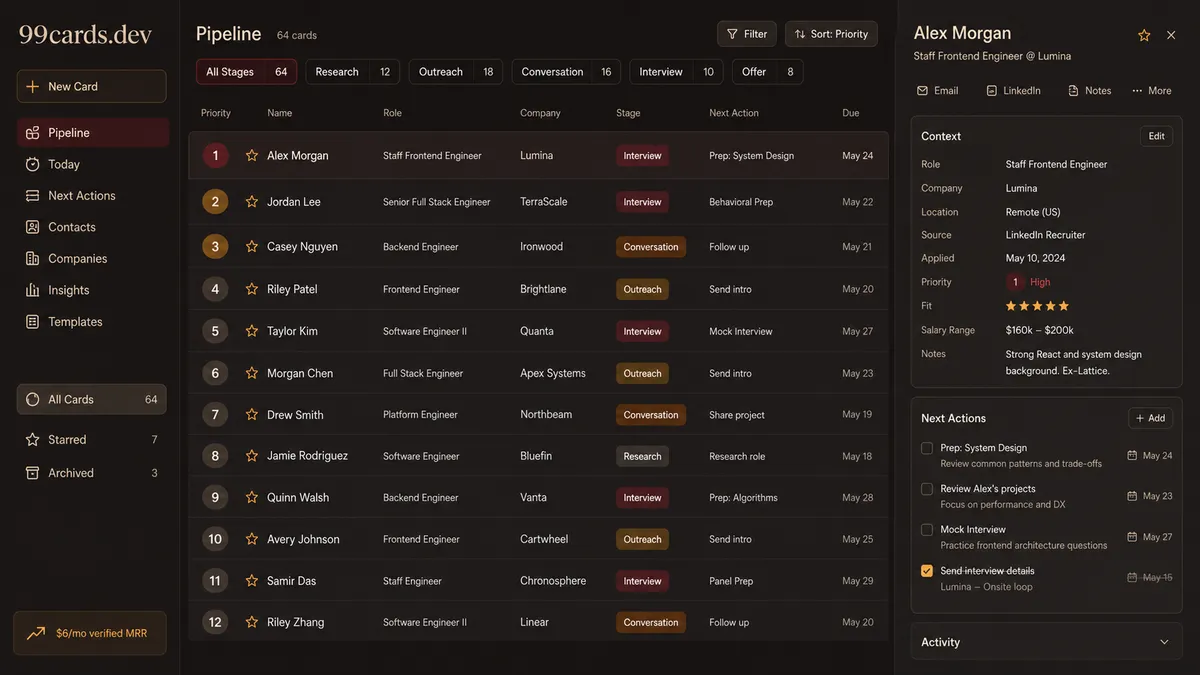Star the Samir Das row
1200x675 pixels.
(x=252, y=581)
